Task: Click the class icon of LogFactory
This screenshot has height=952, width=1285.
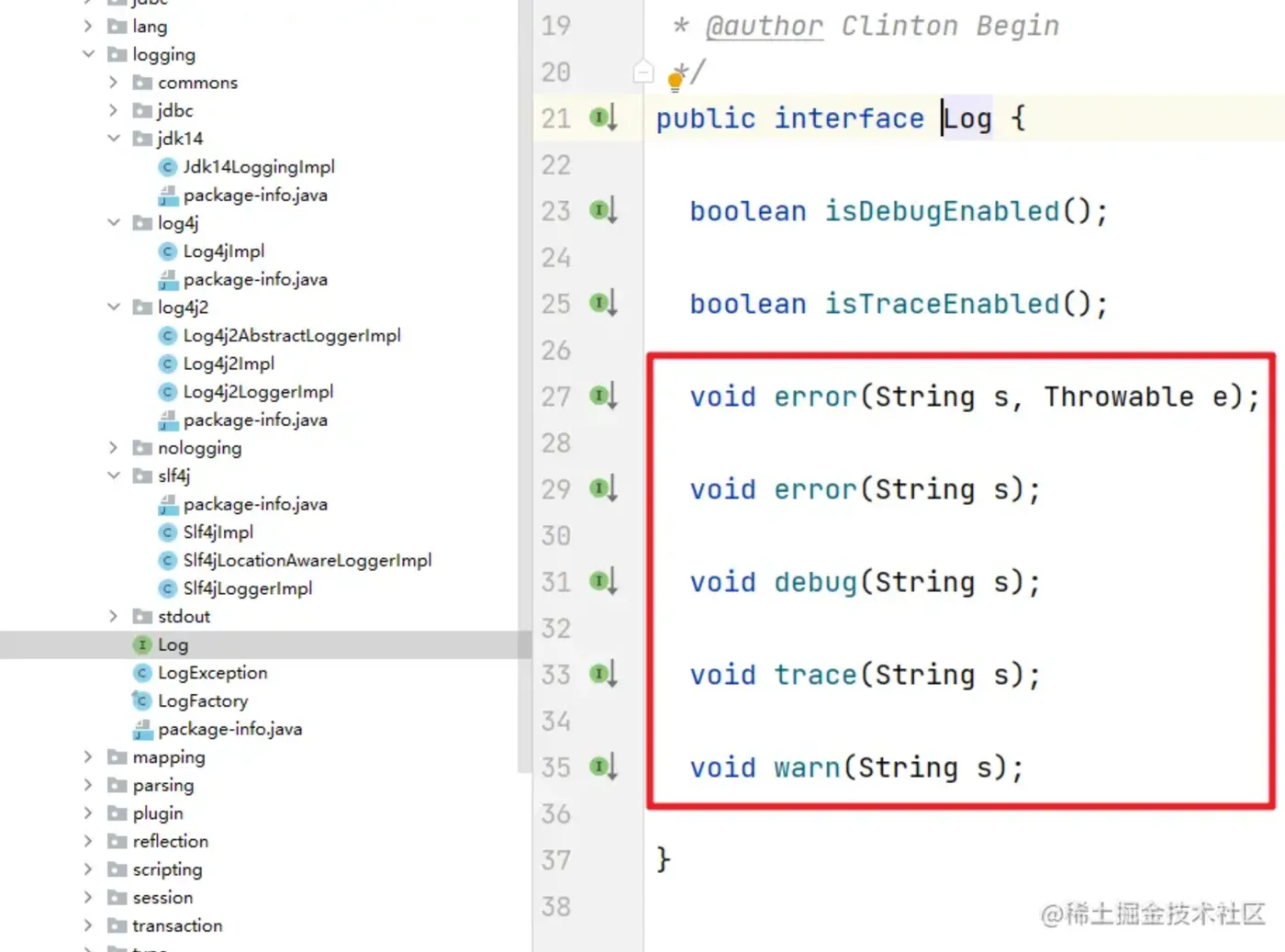Action: pyautogui.click(x=142, y=701)
